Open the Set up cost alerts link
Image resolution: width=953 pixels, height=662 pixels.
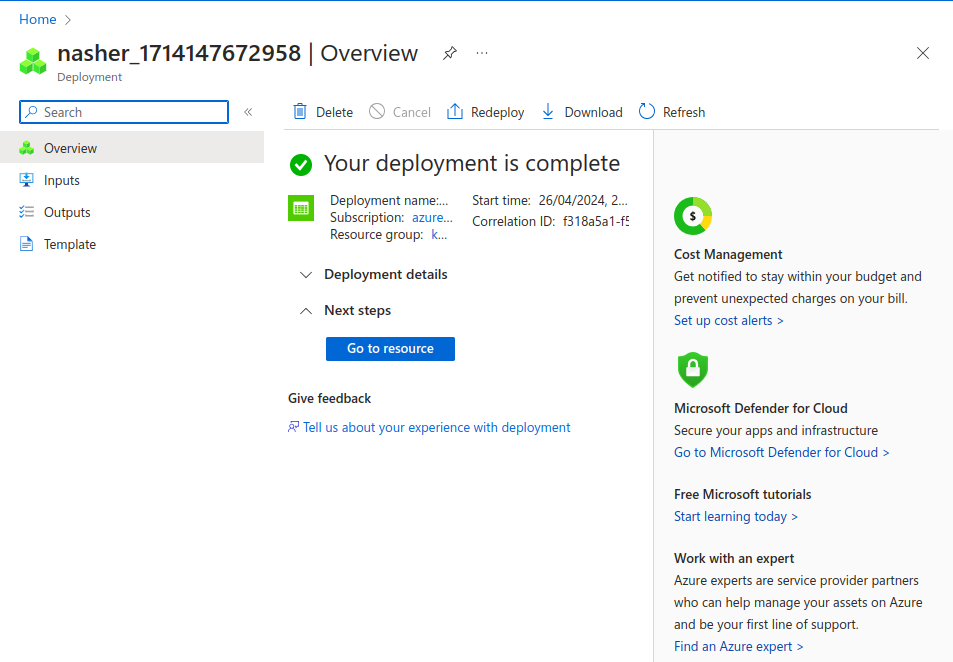[728, 320]
